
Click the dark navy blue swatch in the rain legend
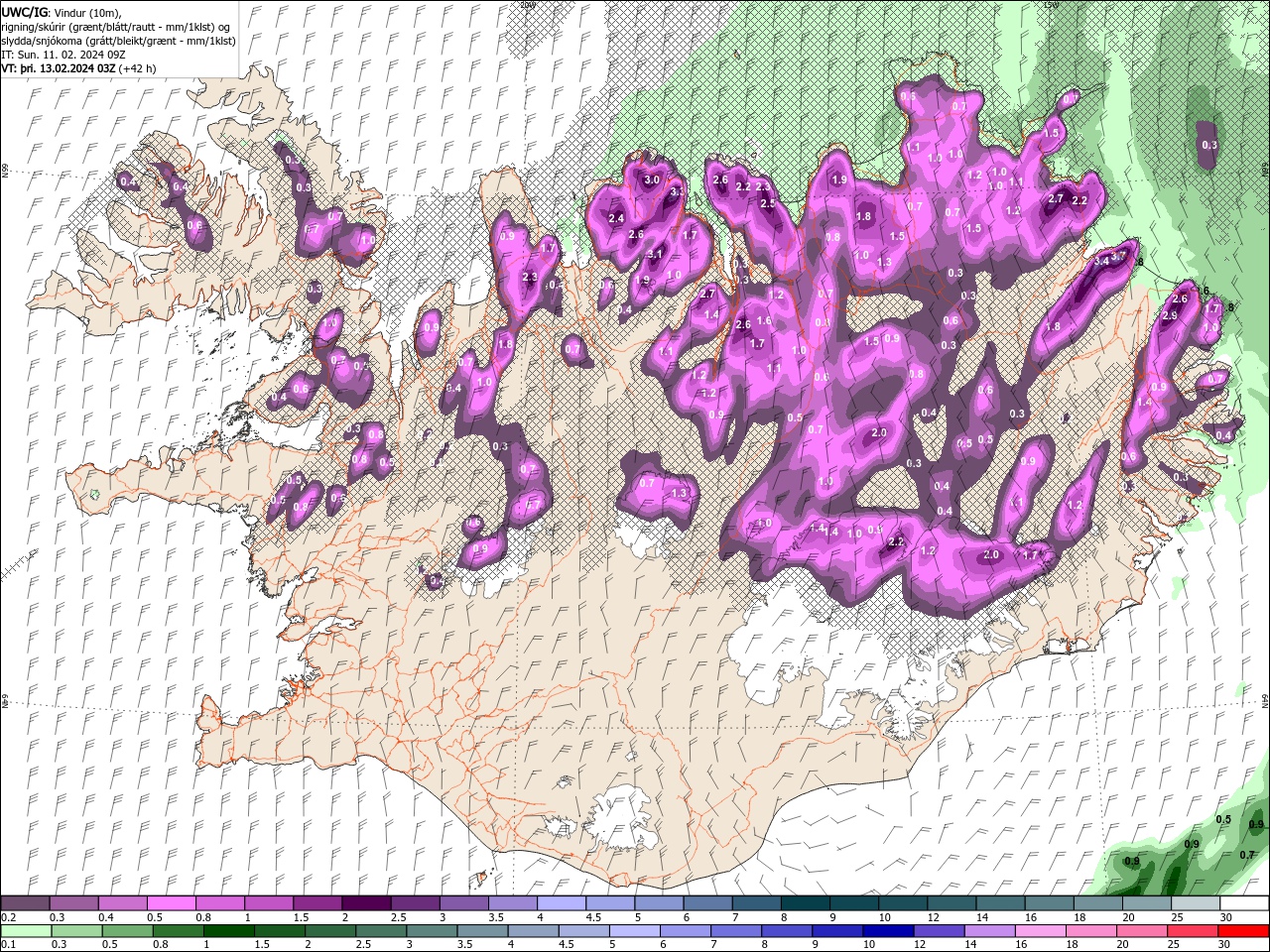(886, 931)
